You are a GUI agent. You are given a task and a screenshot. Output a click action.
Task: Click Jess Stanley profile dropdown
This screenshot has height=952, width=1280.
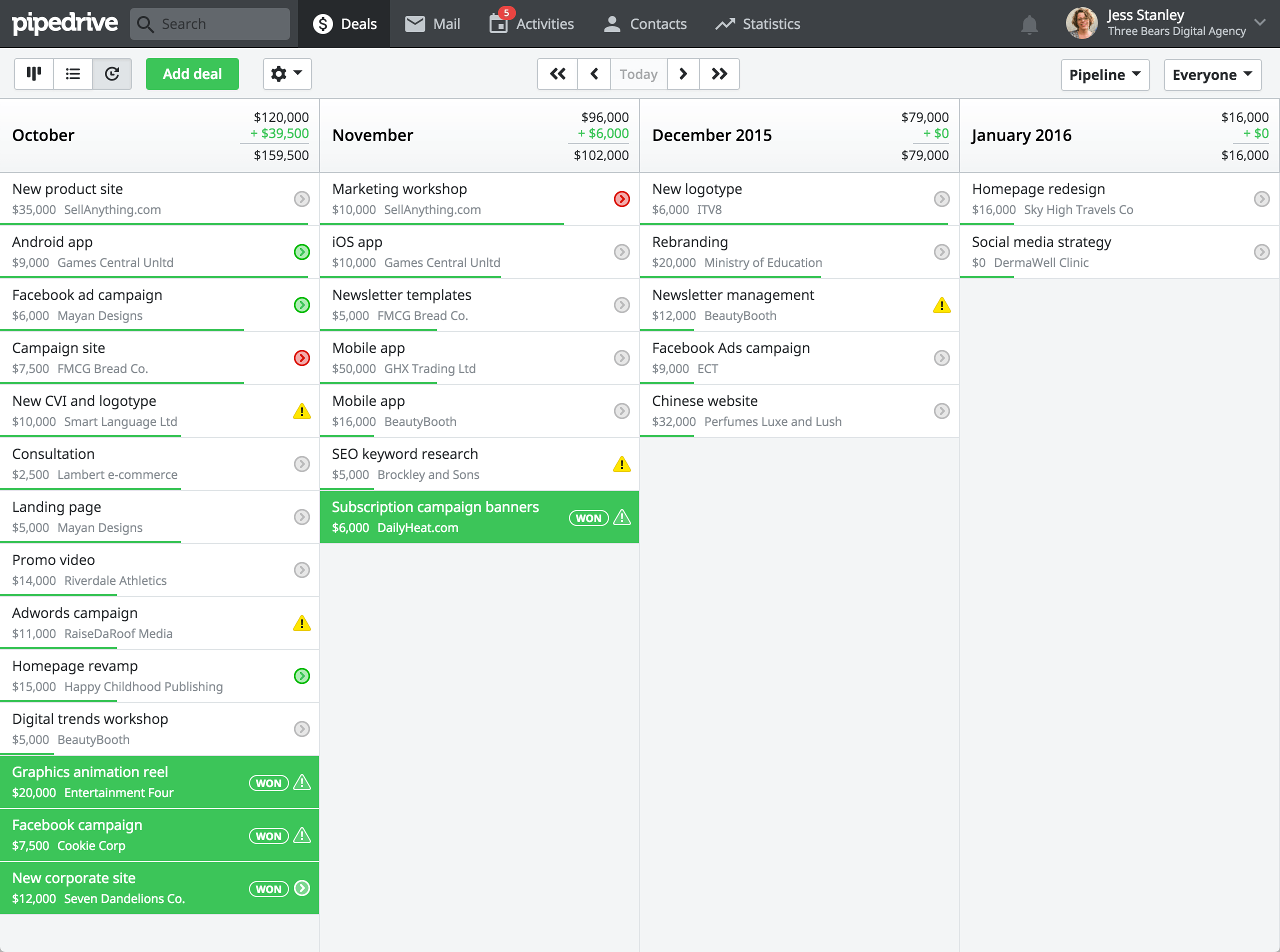click(1259, 22)
